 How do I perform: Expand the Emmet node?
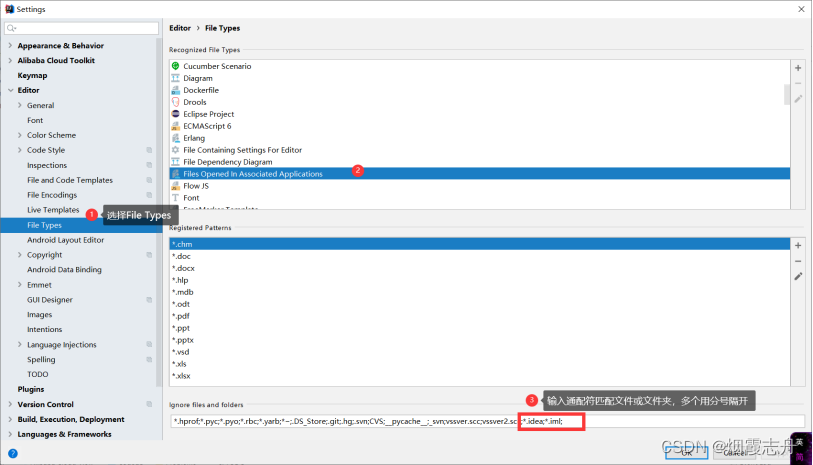(x=20, y=285)
